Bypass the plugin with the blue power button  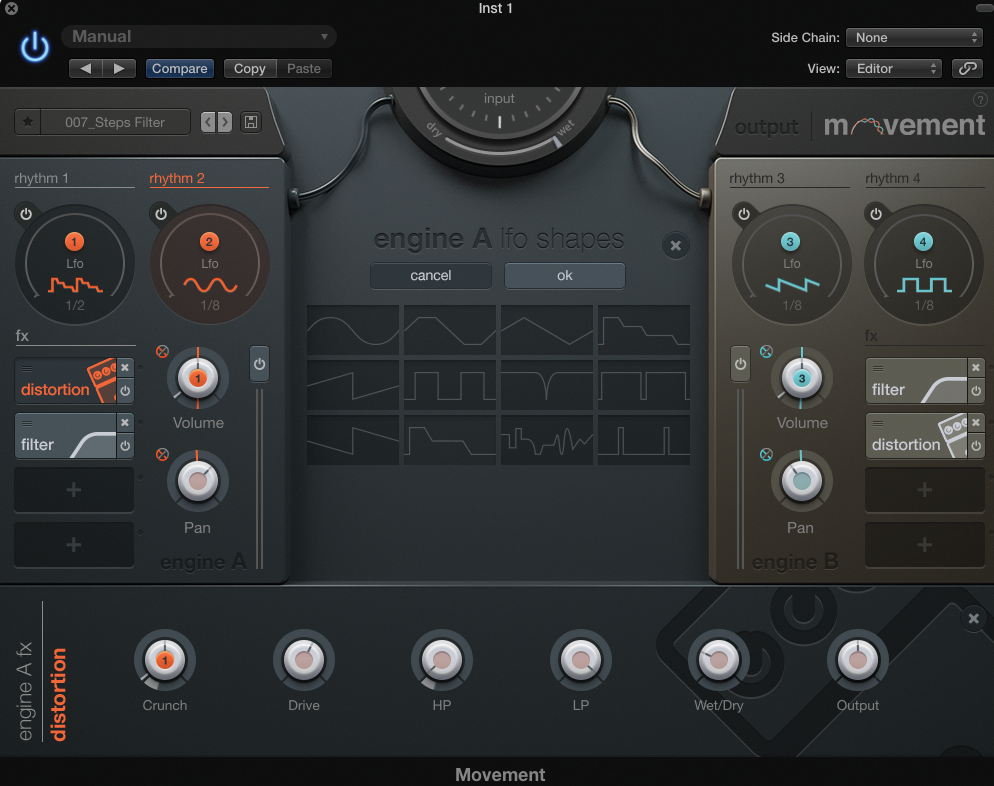pos(35,48)
